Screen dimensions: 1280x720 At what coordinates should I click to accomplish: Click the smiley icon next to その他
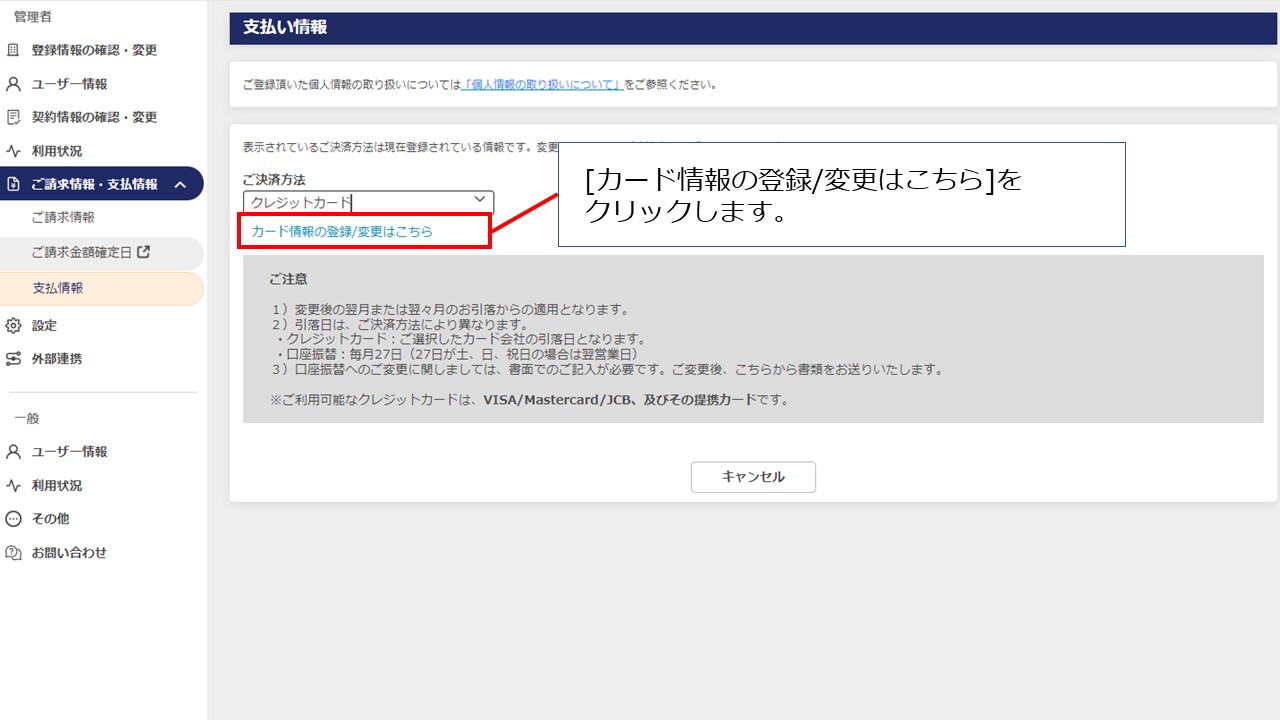pyautogui.click(x=16, y=518)
